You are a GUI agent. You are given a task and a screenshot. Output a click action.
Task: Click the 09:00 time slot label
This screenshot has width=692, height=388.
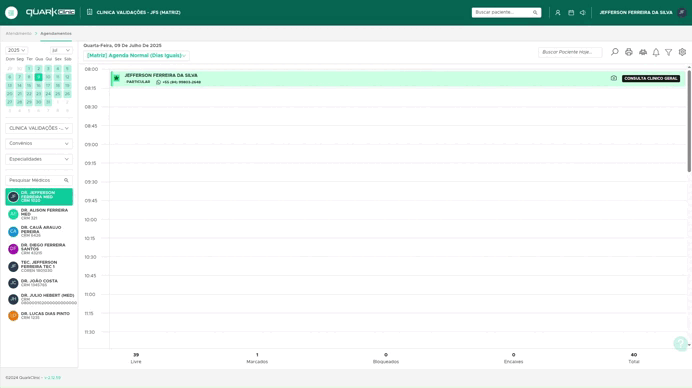91,145
